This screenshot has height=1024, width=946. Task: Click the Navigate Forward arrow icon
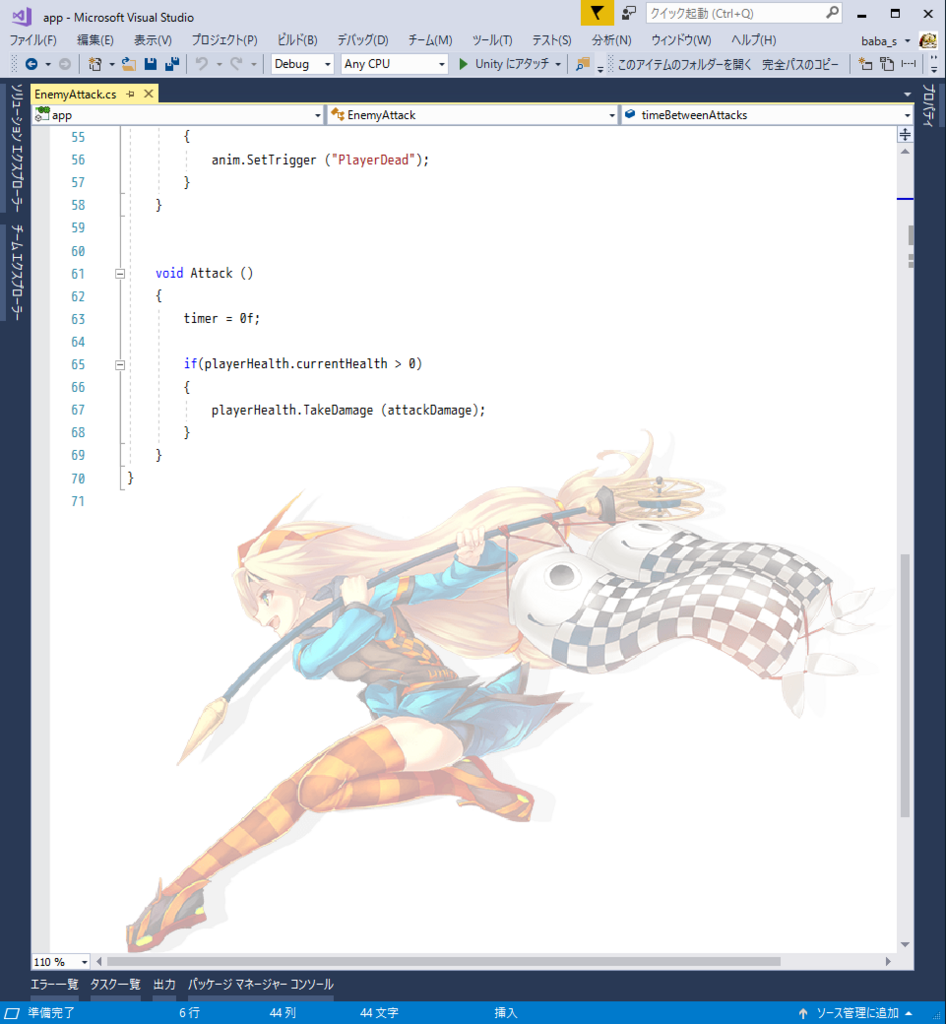click(65, 64)
